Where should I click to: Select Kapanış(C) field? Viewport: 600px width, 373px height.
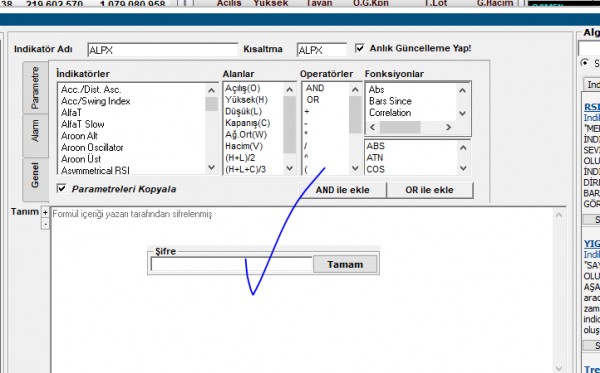248,123
